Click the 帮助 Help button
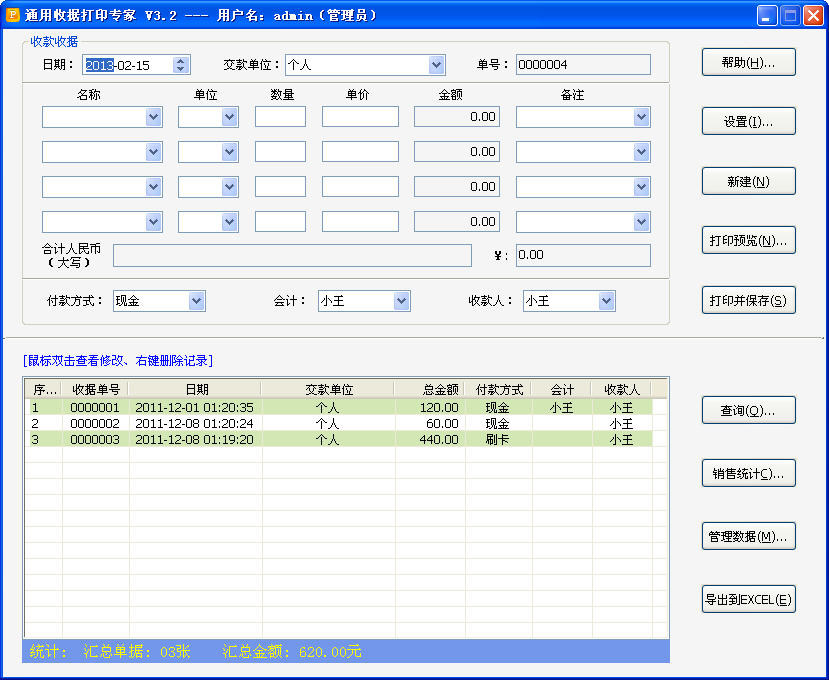 748,61
